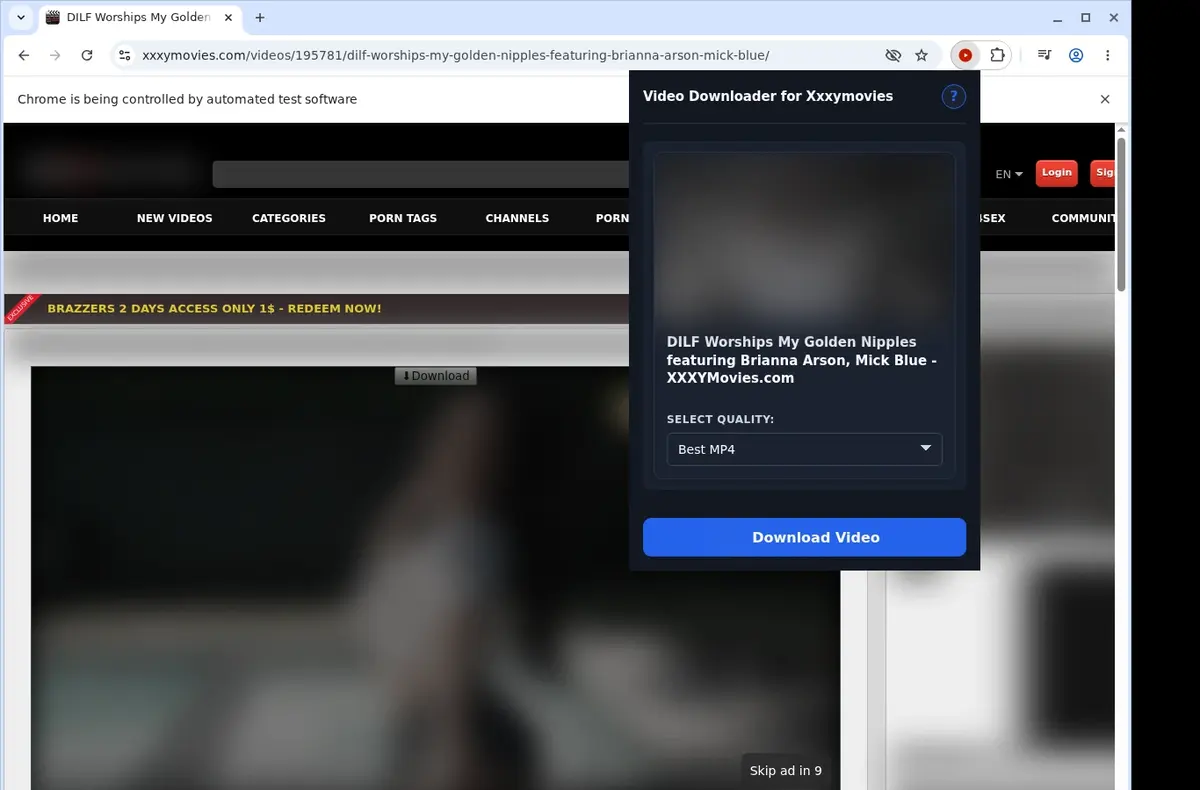Open the extensions puzzle icon
The height and width of the screenshot is (790, 1200).
pyautogui.click(x=997, y=56)
